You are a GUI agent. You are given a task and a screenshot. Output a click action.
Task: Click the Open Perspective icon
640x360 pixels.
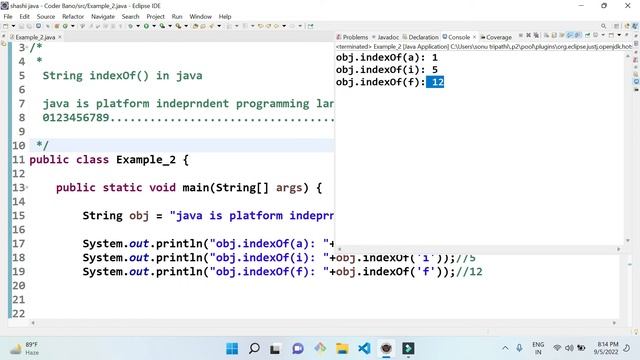point(617,26)
